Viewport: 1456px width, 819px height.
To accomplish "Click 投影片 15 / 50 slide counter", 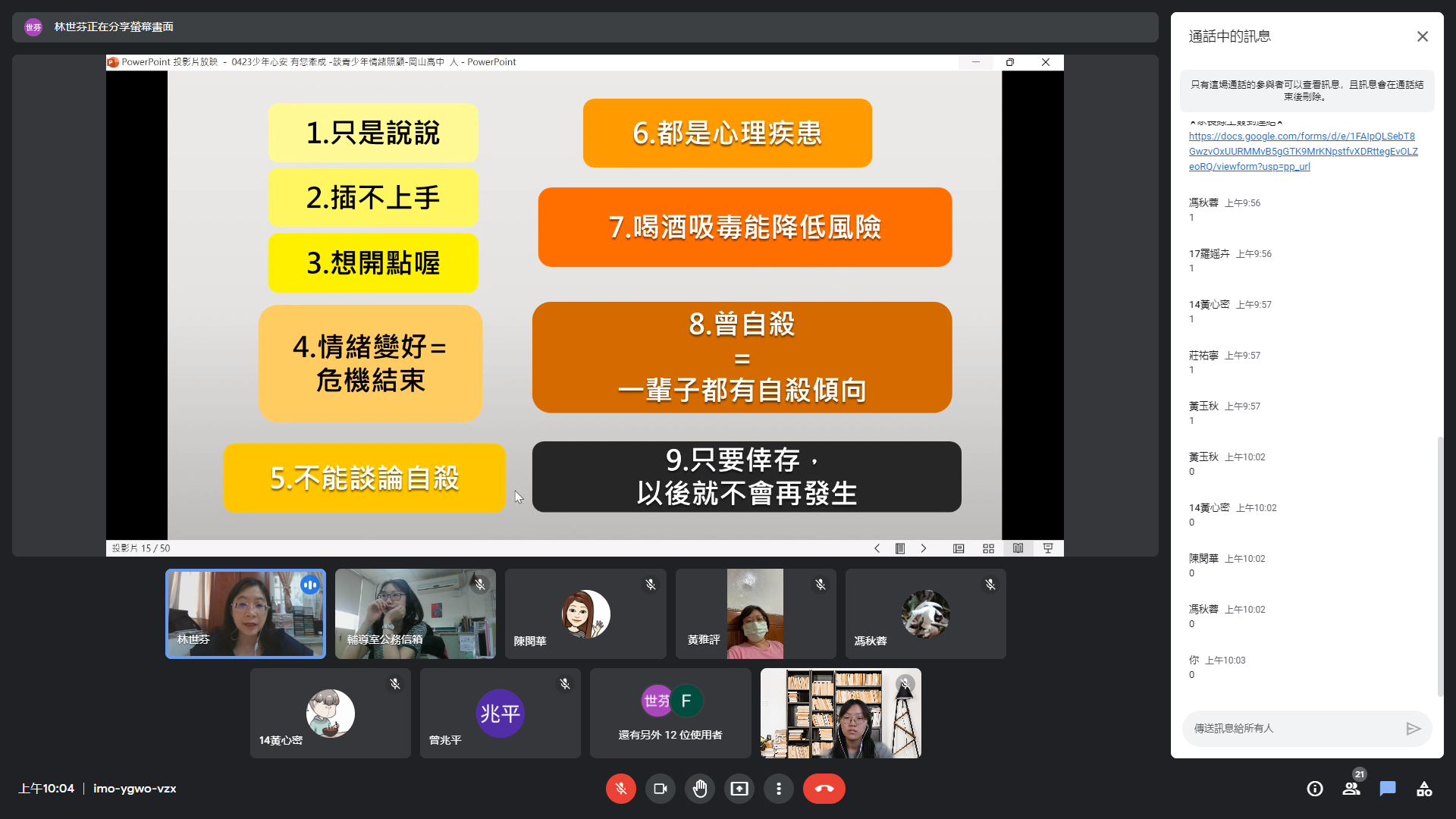I will (141, 548).
